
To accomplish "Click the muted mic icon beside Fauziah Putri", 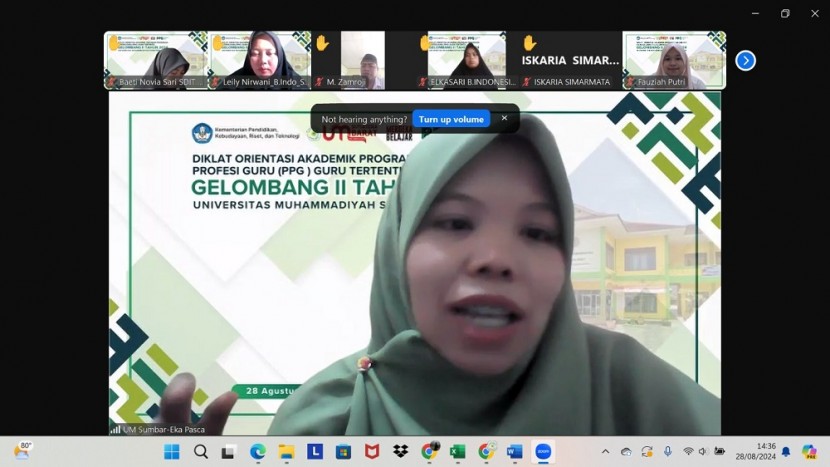I will [x=630, y=82].
